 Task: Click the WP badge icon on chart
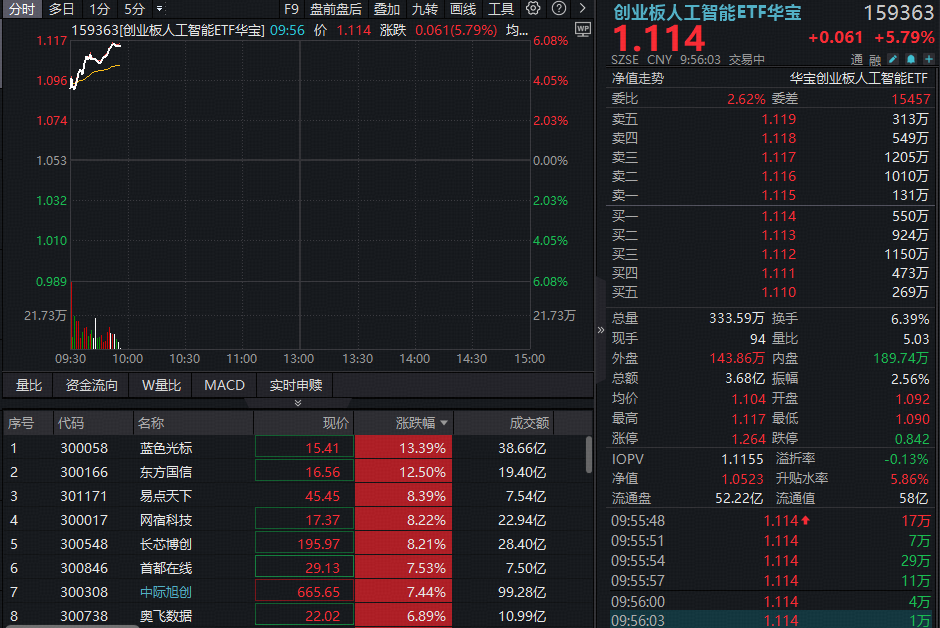[x=584, y=29]
